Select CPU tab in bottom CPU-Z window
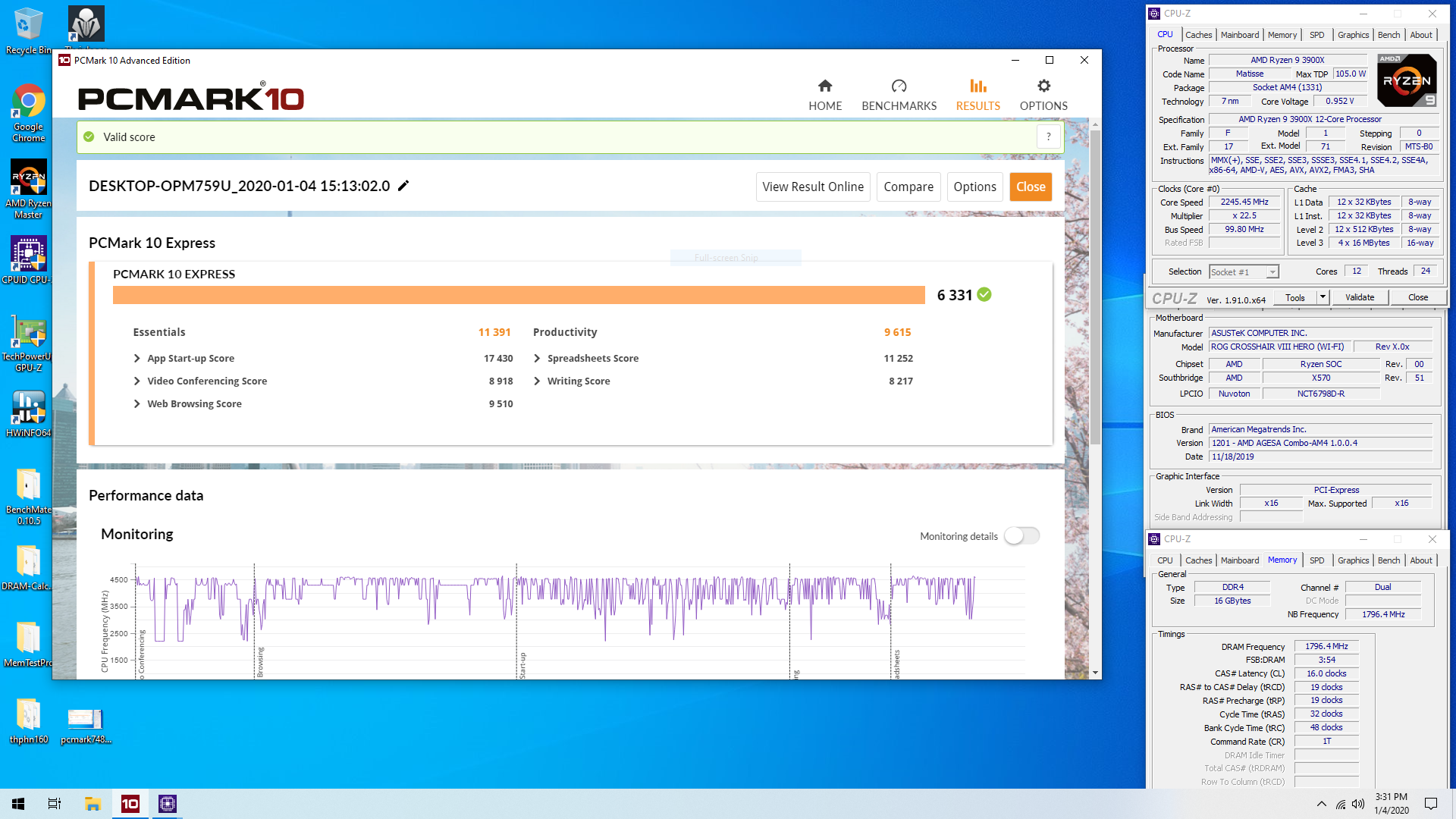Screen dimensions: 1456x819 coord(1165,560)
